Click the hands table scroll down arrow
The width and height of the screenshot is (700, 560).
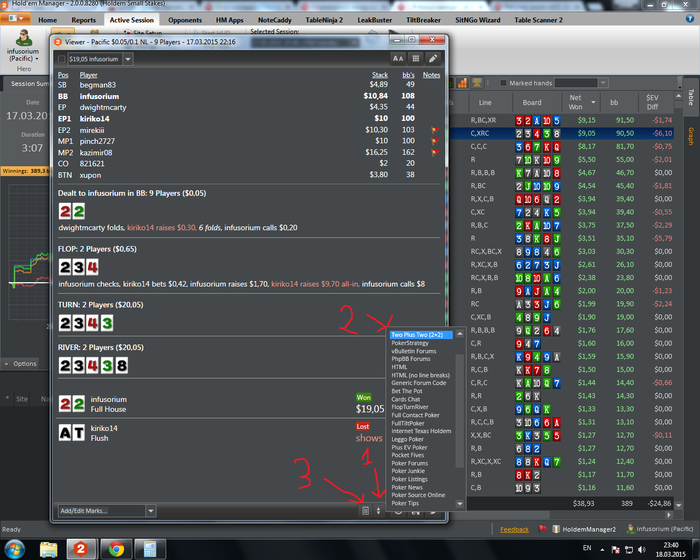coord(679,505)
